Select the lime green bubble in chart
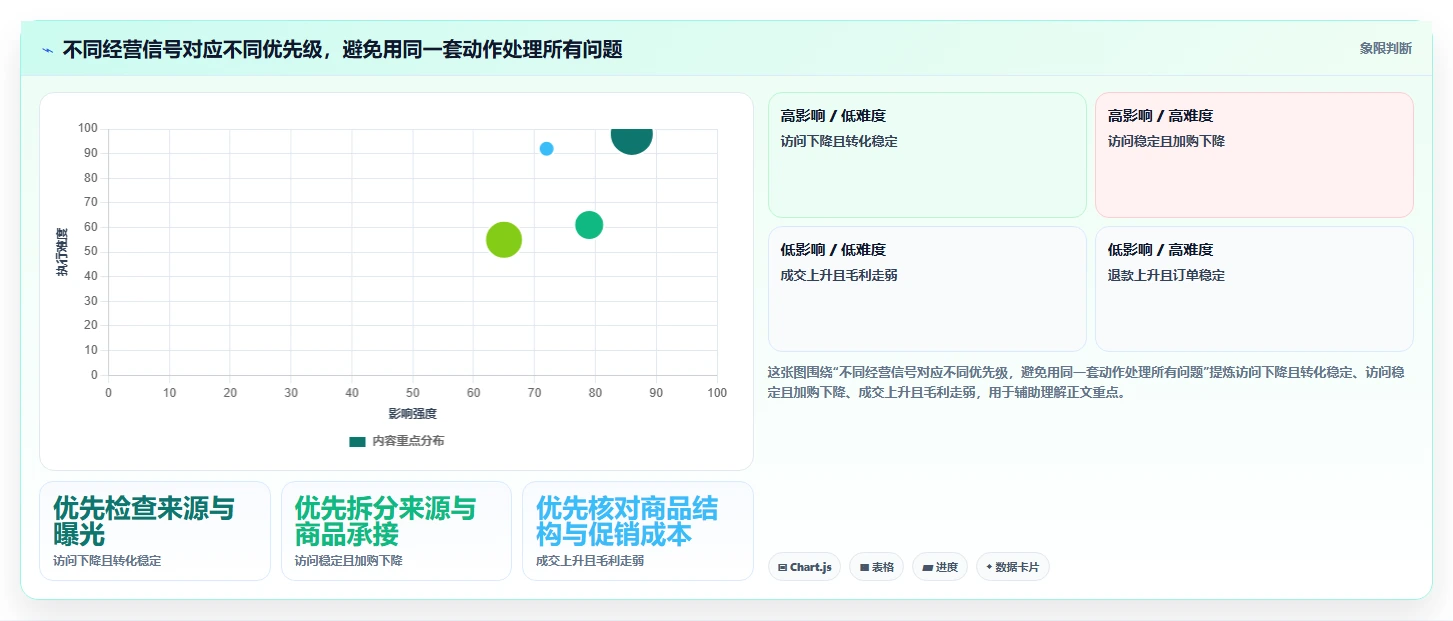1453x621 pixels. pyautogui.click(x=504, y=240)
